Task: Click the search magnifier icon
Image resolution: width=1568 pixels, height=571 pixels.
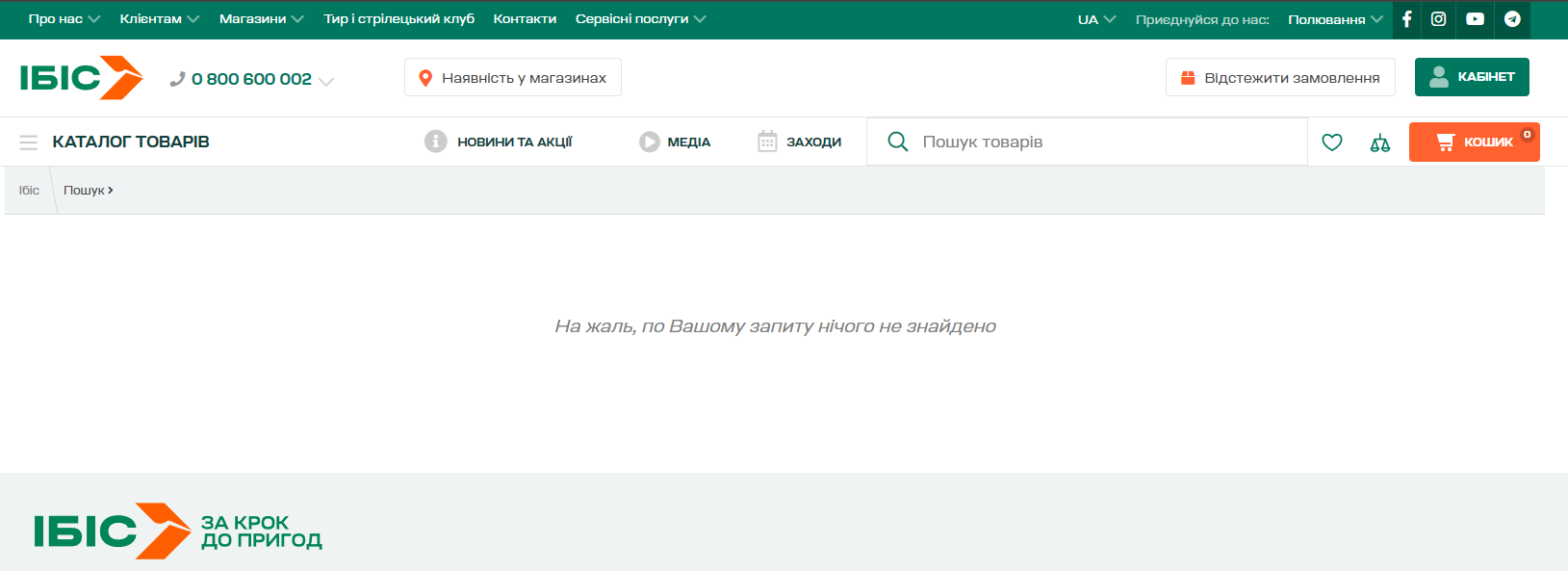Action: point(897,142)
